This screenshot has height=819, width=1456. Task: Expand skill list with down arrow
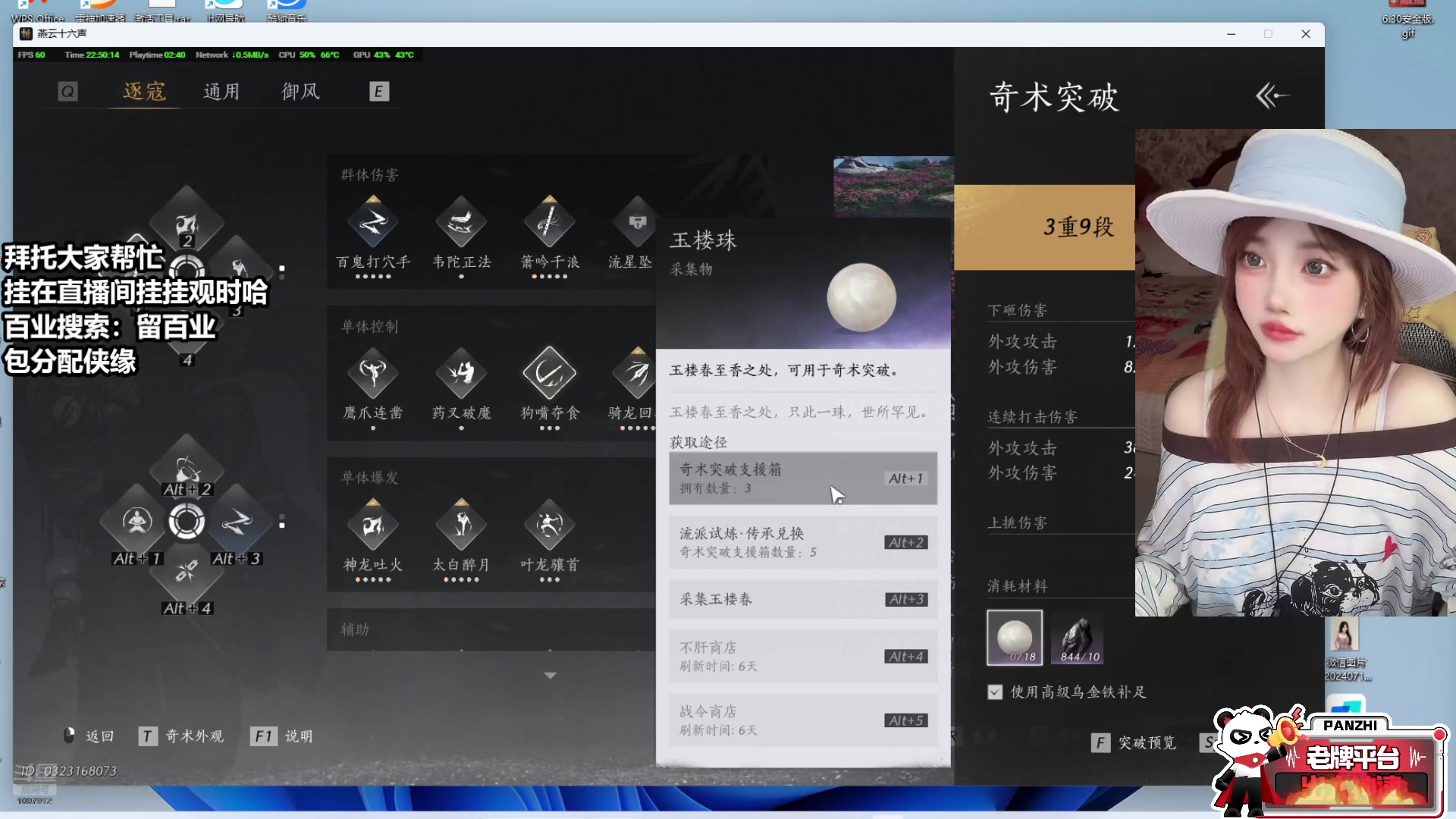pos(551,675)
